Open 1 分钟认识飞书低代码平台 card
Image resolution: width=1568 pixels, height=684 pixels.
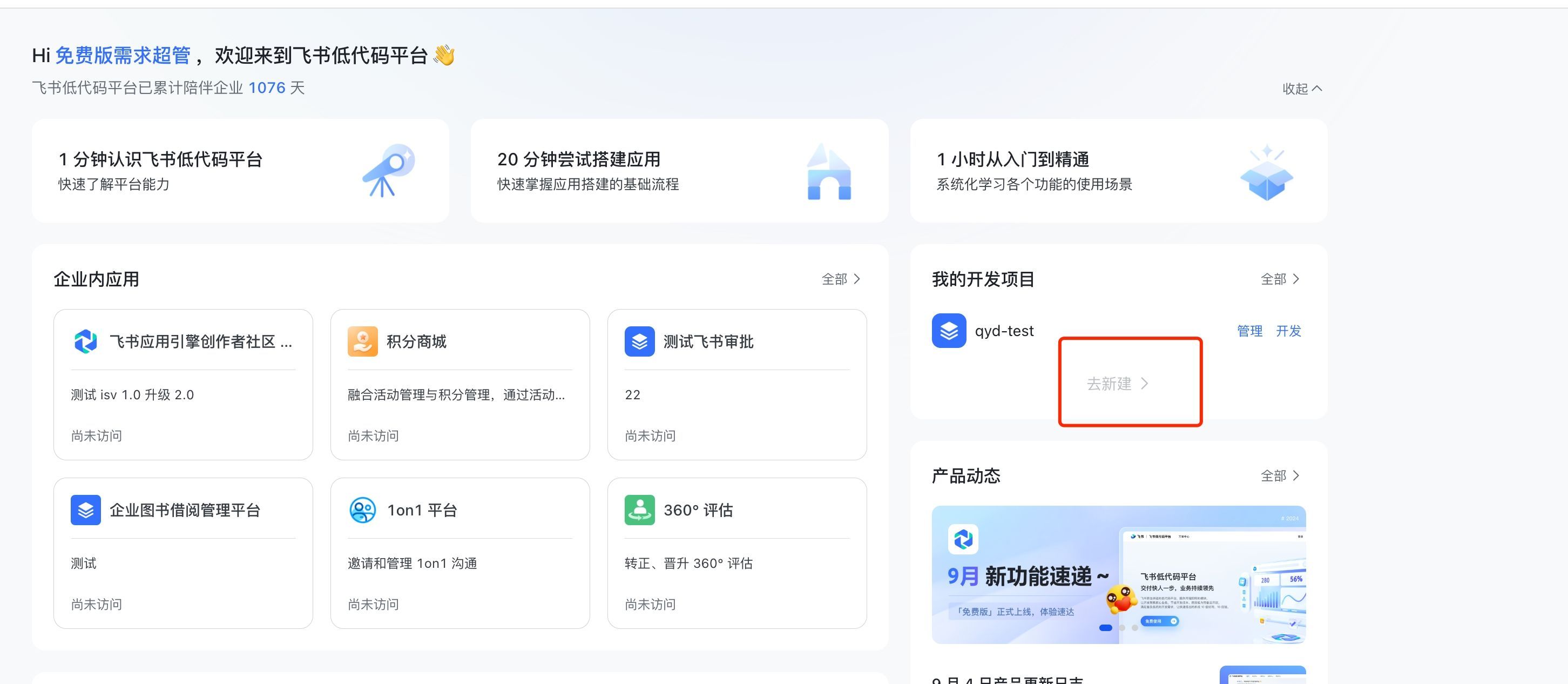pyautogui.click(x=240, y=171)
